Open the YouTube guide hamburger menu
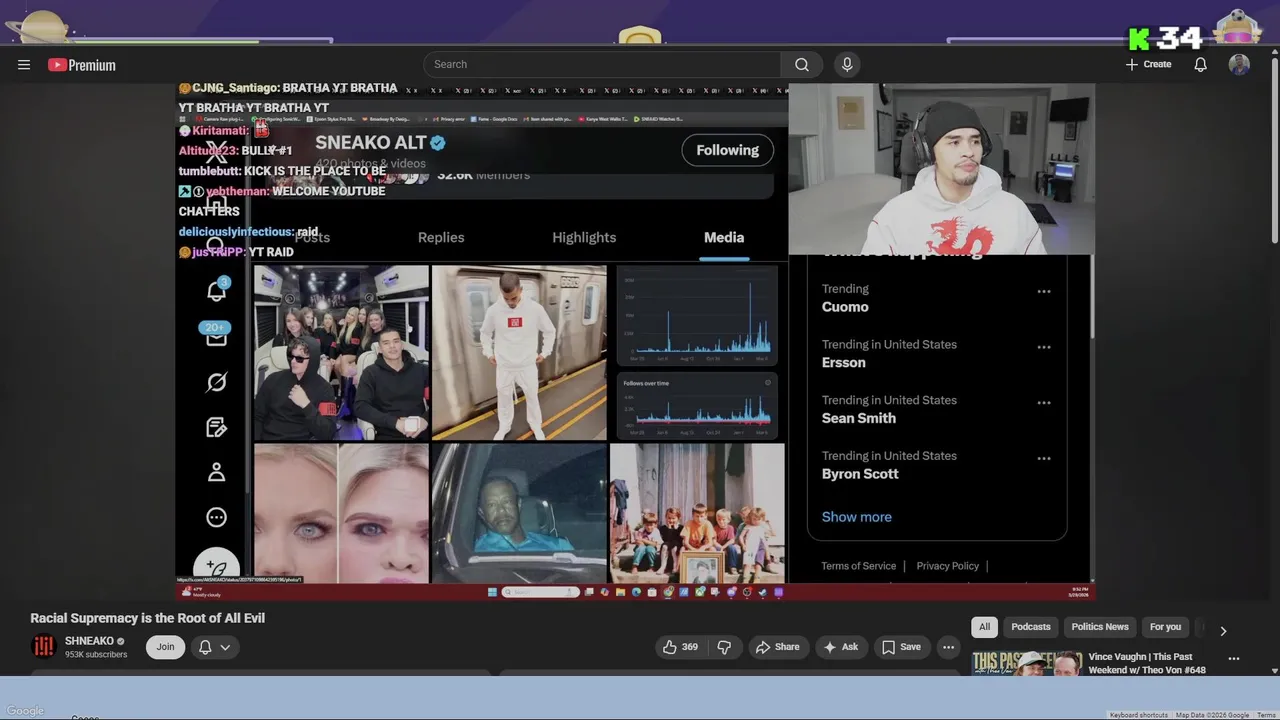The image size is (1280, 720). tap(24, 65)
